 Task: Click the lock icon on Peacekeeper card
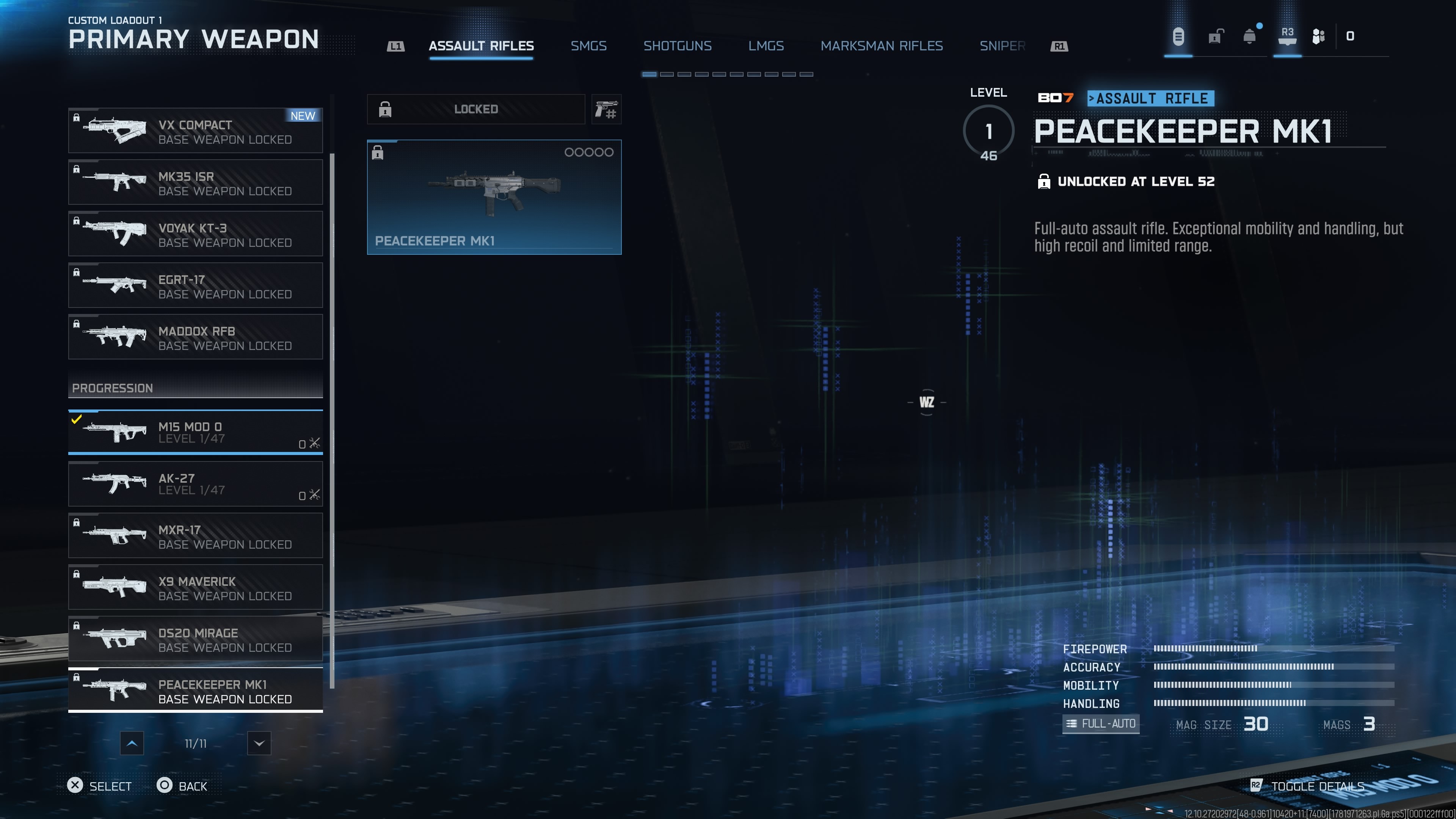click(378, 152)
